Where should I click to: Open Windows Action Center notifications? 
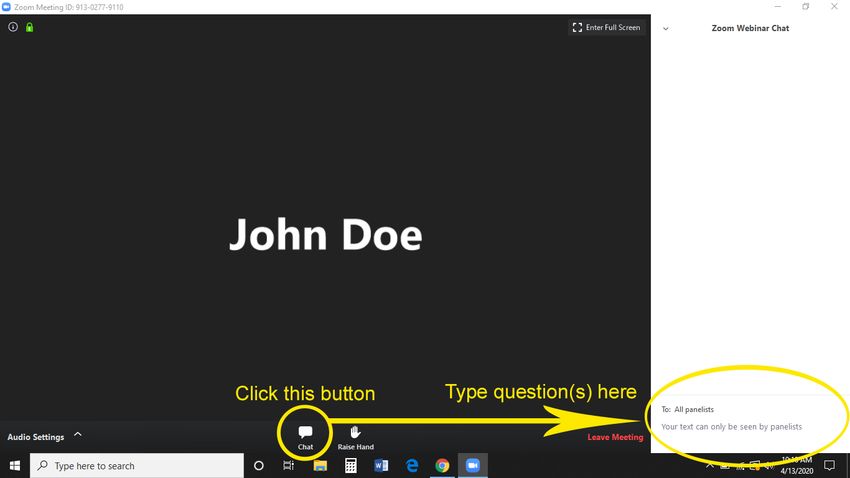(x=829, y=466)
